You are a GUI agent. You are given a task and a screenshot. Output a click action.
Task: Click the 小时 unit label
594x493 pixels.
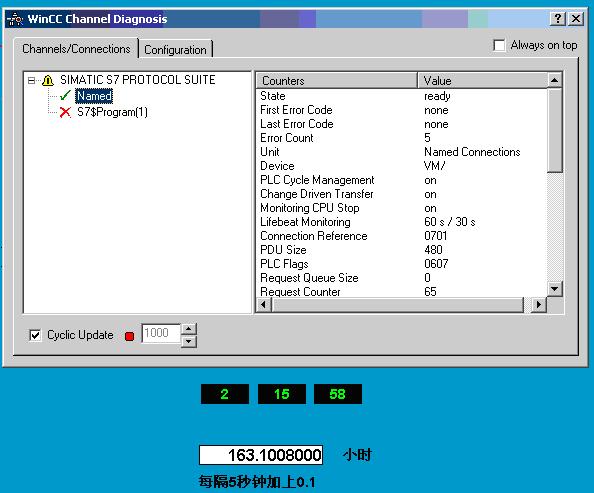pos(357,455)
